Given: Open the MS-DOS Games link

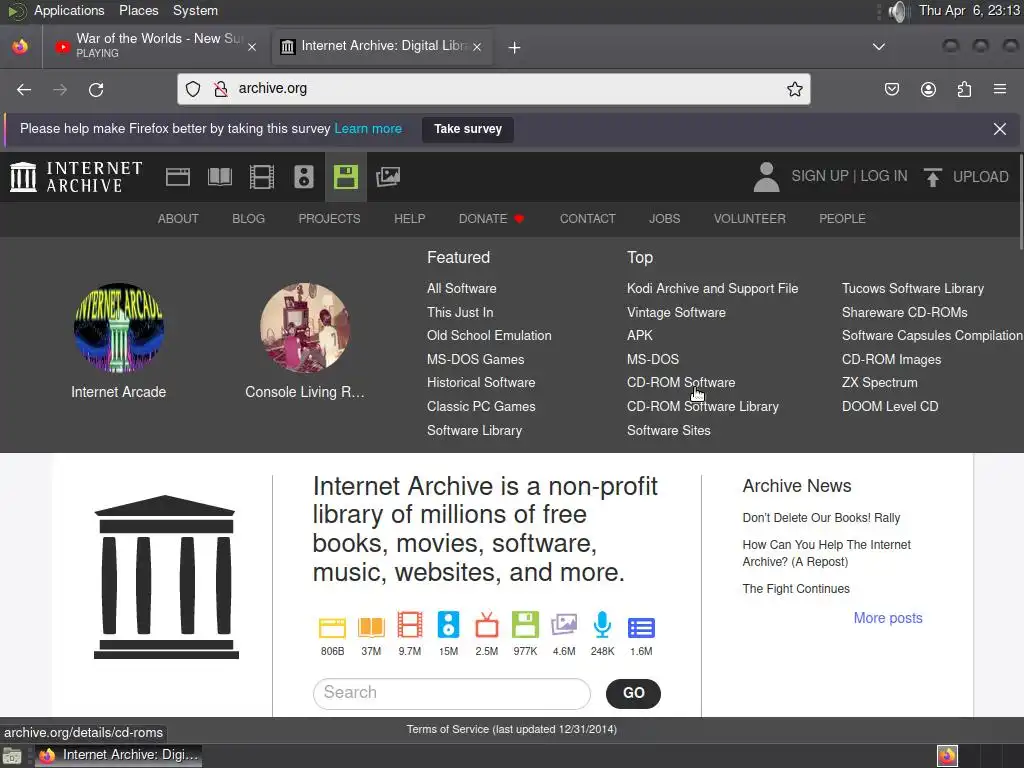Looking at the screenshot, I should (x=475, y=359).
